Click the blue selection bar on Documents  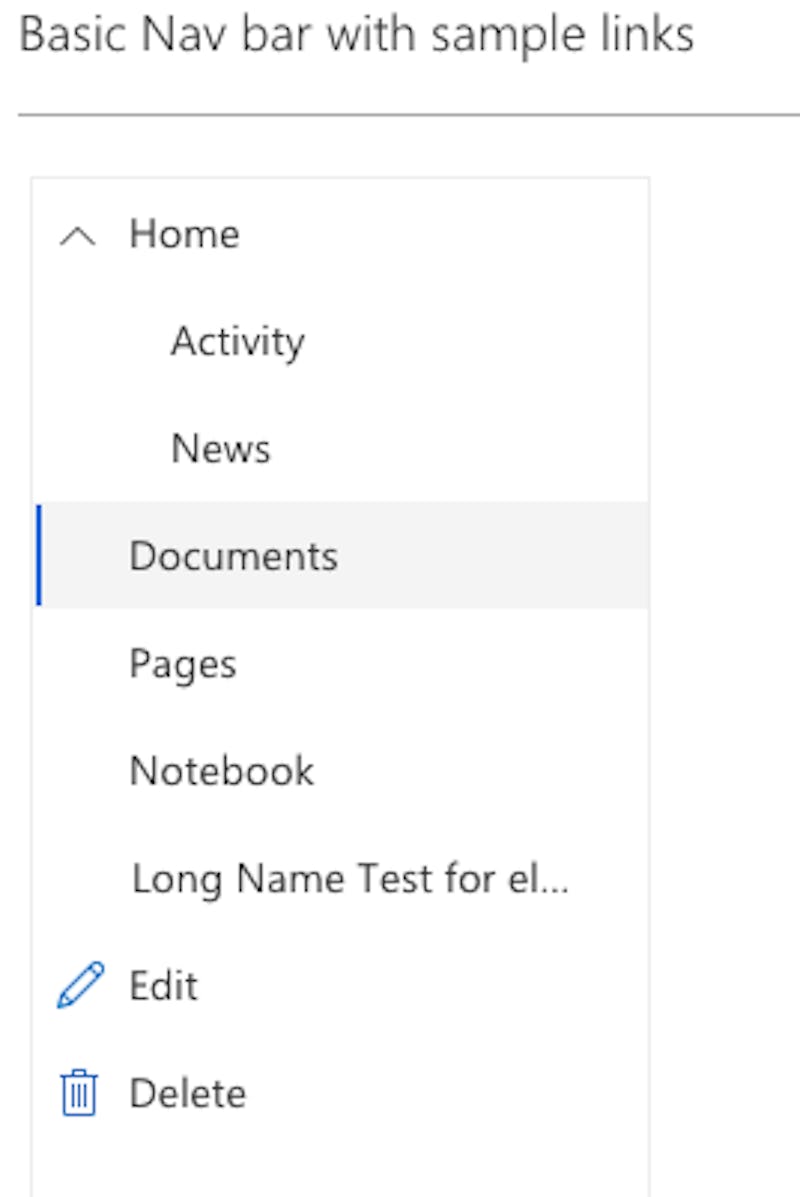click(x=38, y=556)
